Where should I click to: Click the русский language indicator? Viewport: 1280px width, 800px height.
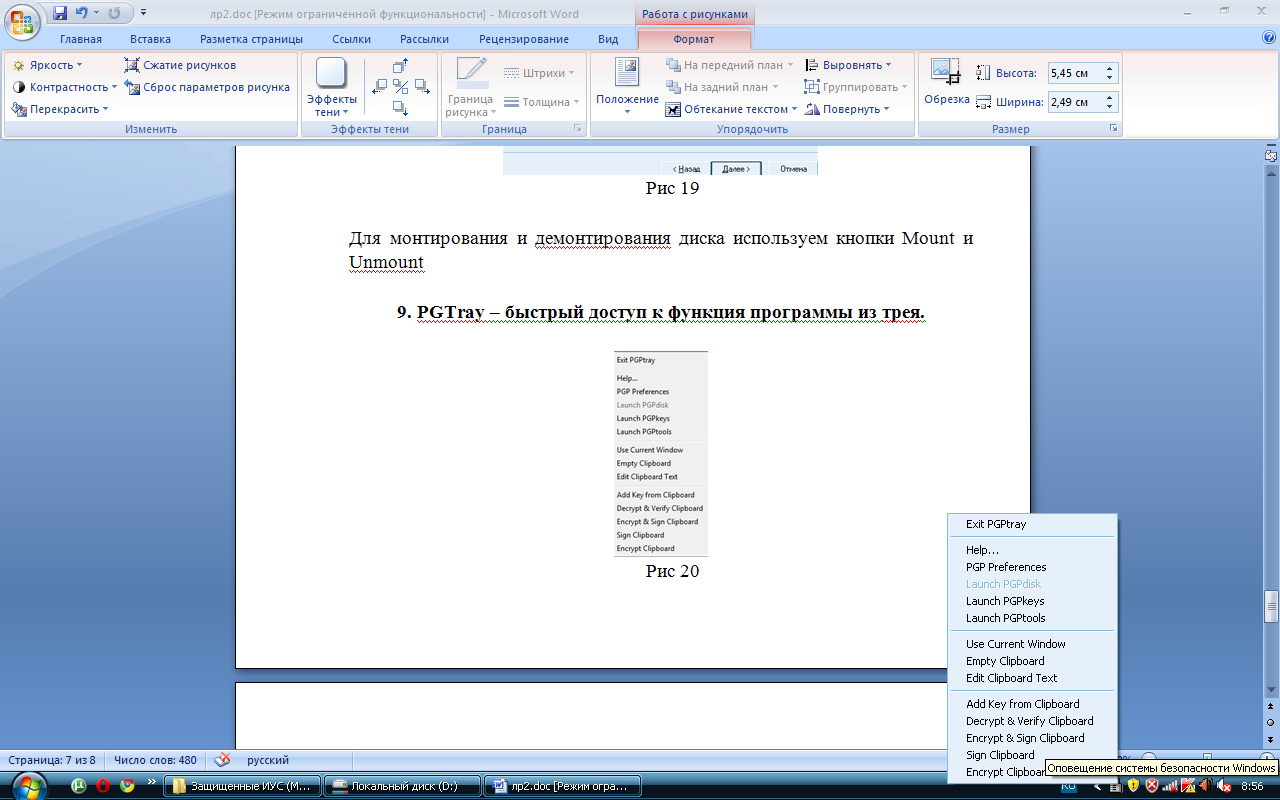click(x=268, y=760)
